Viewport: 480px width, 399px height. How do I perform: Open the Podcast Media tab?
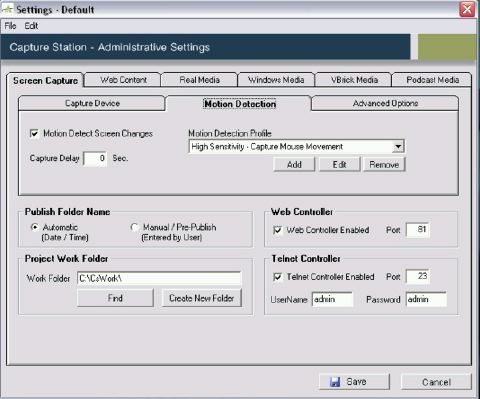click(432, 80)
